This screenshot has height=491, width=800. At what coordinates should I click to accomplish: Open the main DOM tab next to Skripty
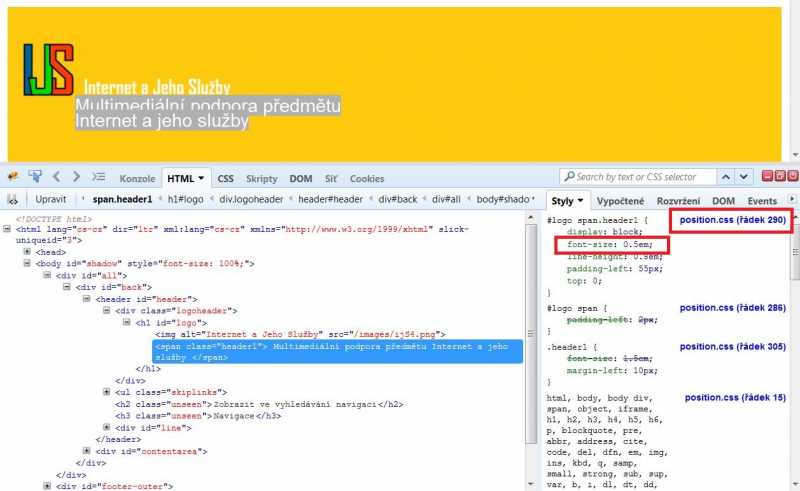click(301, 179)
